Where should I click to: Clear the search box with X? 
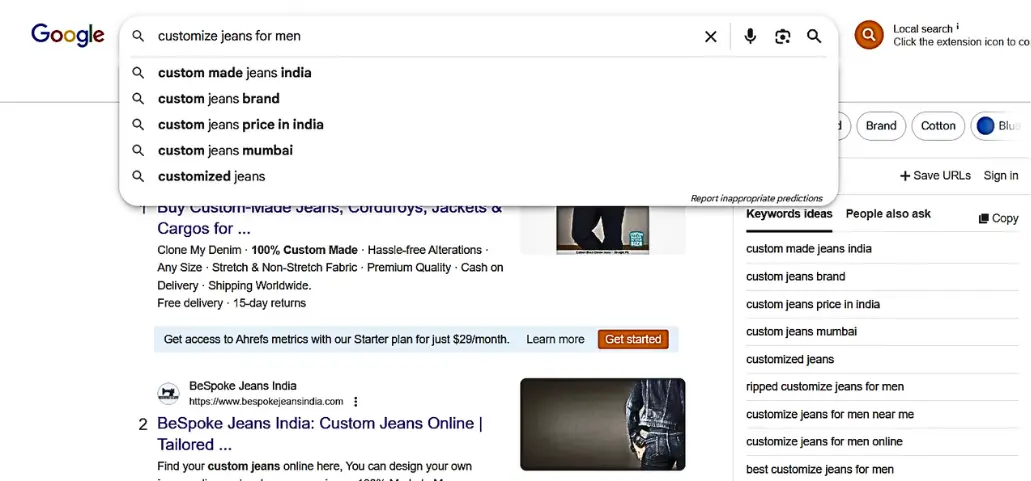pyautogui.click(x=711, y=37)
